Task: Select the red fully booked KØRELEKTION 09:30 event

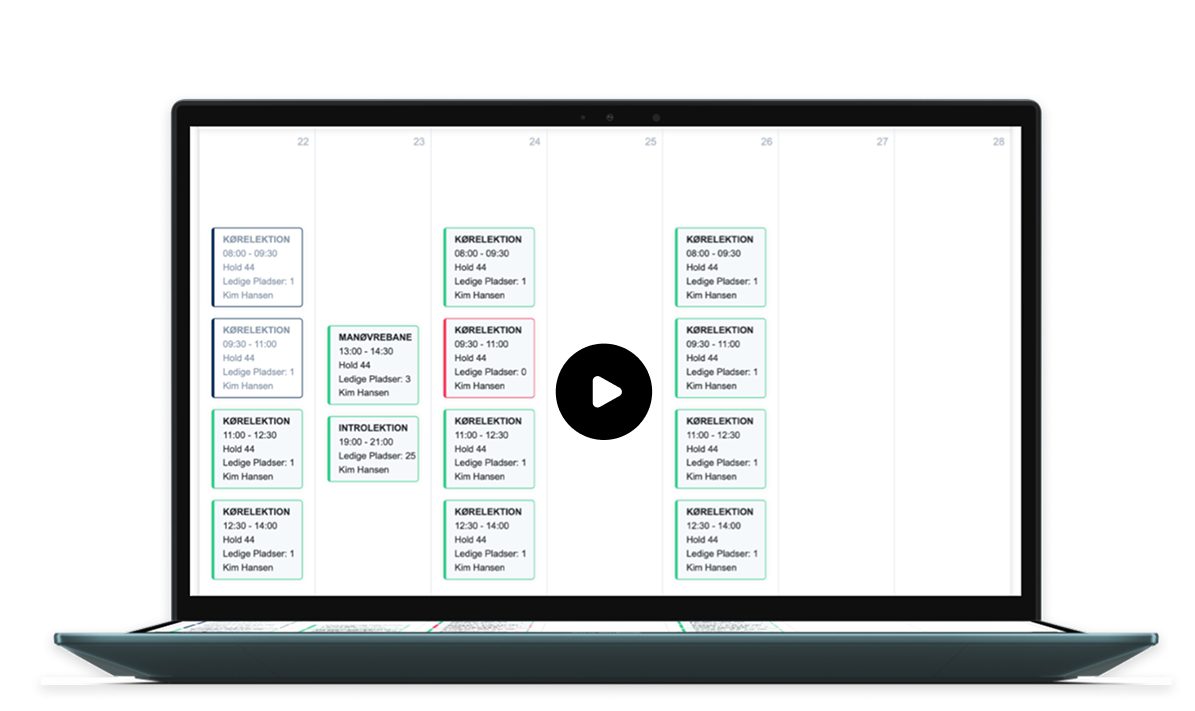Action: [489, 357]
